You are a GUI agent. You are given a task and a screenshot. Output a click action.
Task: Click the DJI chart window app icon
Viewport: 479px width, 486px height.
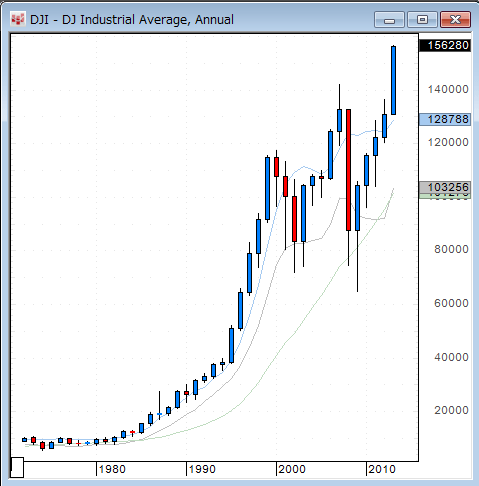coord(17,19)
